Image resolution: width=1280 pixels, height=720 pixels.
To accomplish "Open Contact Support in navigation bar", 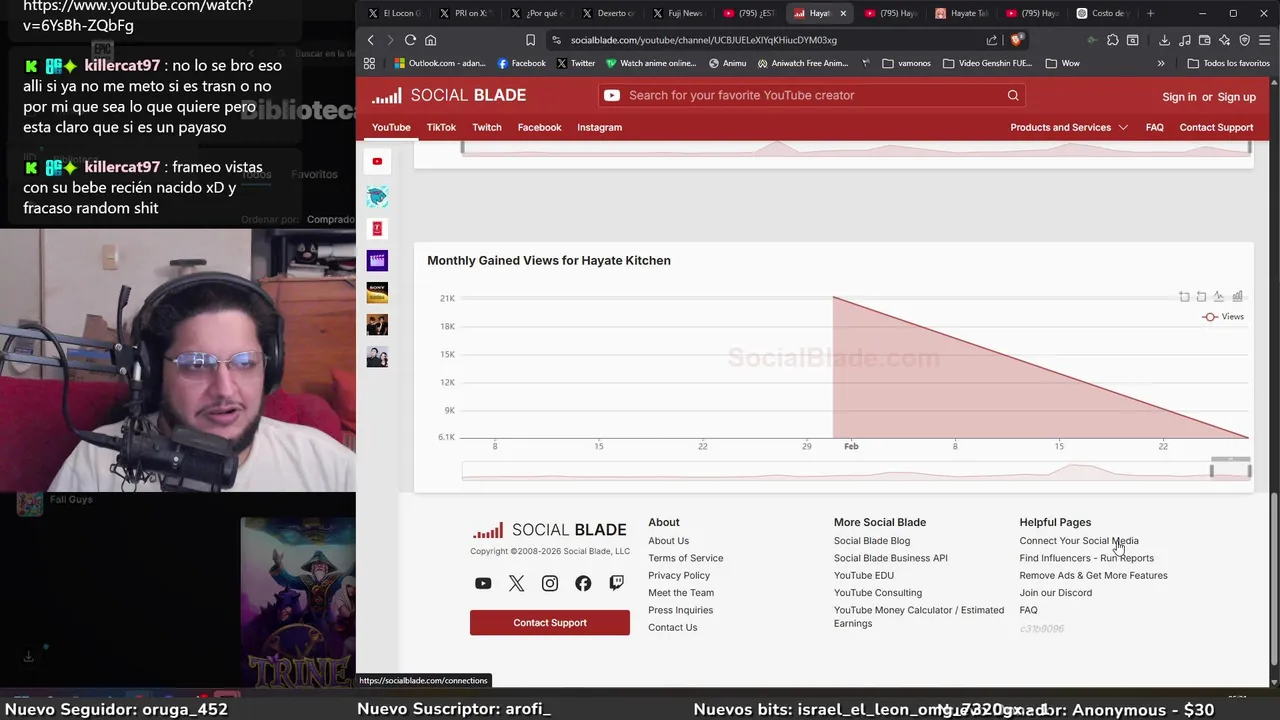I will (x=1216, y=127).
